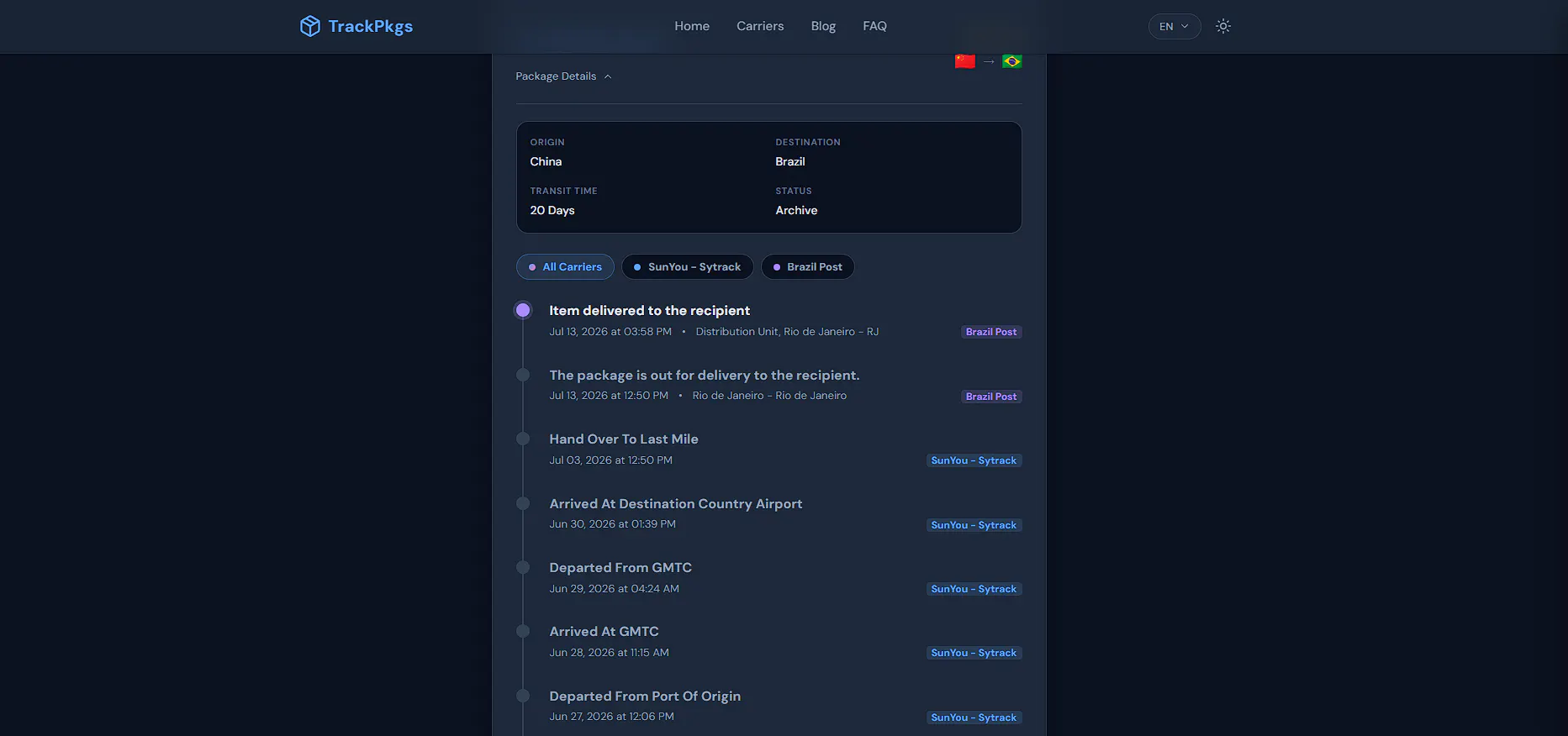Toggle light mode with the sun icon
The image size is (1568, 736).
pos(1223,26)
